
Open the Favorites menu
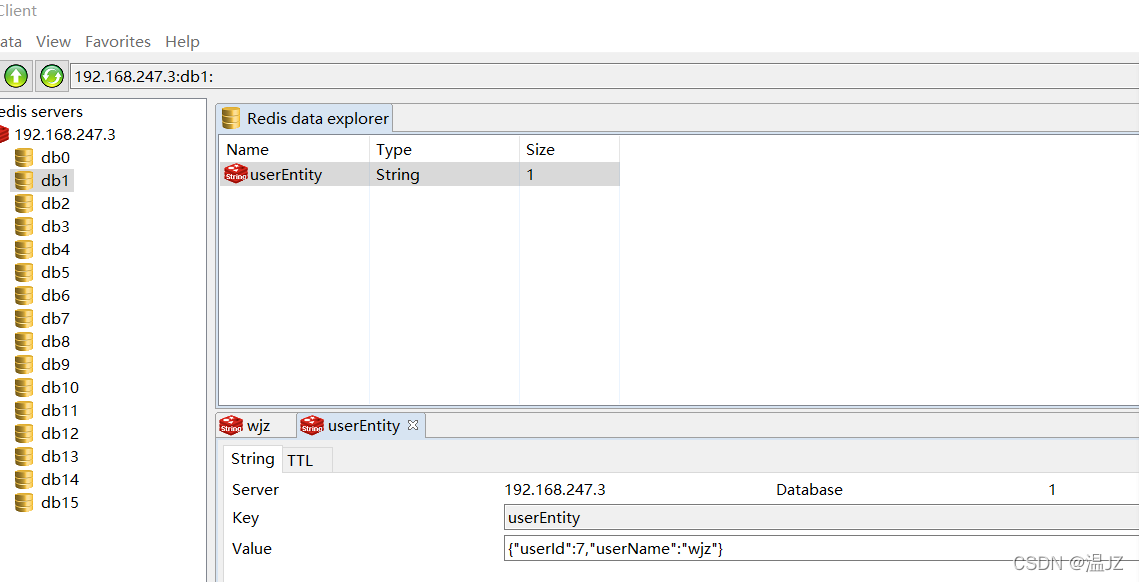coord(118,41)
